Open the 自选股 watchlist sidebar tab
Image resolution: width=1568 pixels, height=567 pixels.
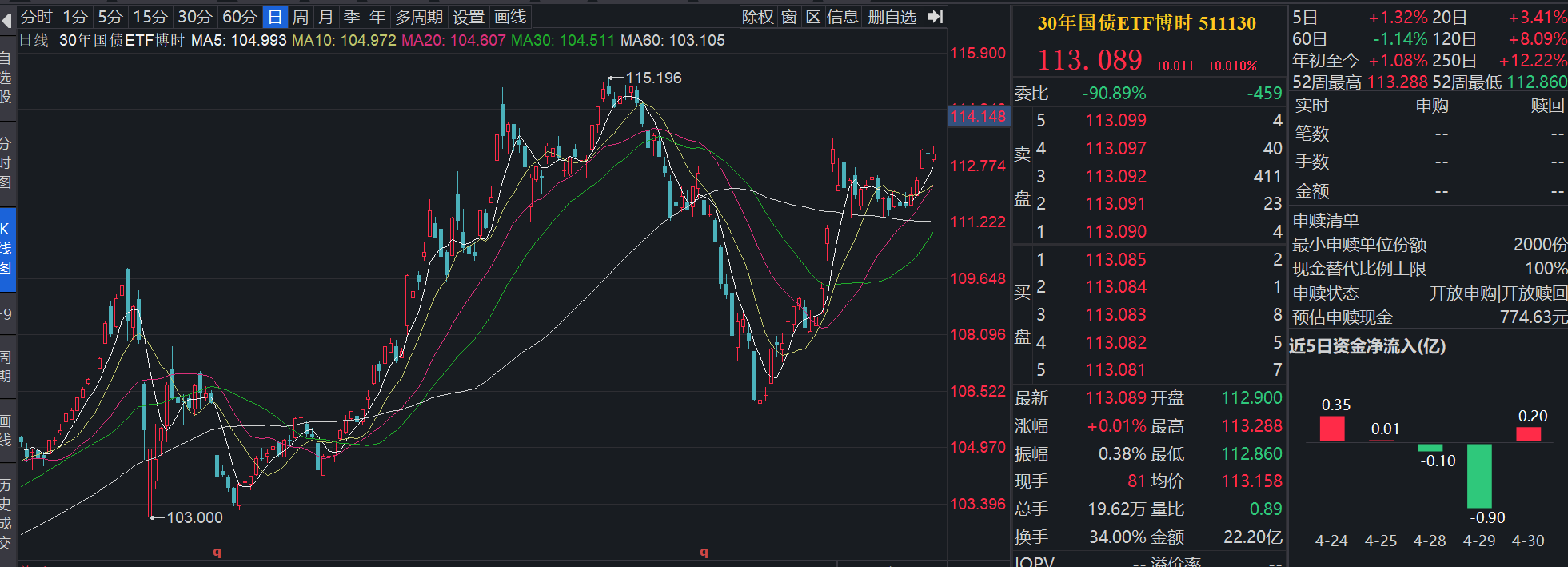[6, 78]
